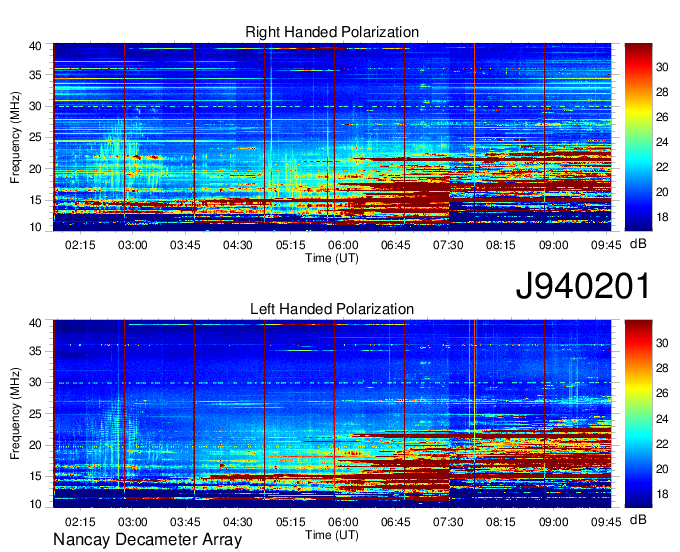
Task: Click the 07:30 time tick on Right Handed plot
Action: tap(448, 245)
